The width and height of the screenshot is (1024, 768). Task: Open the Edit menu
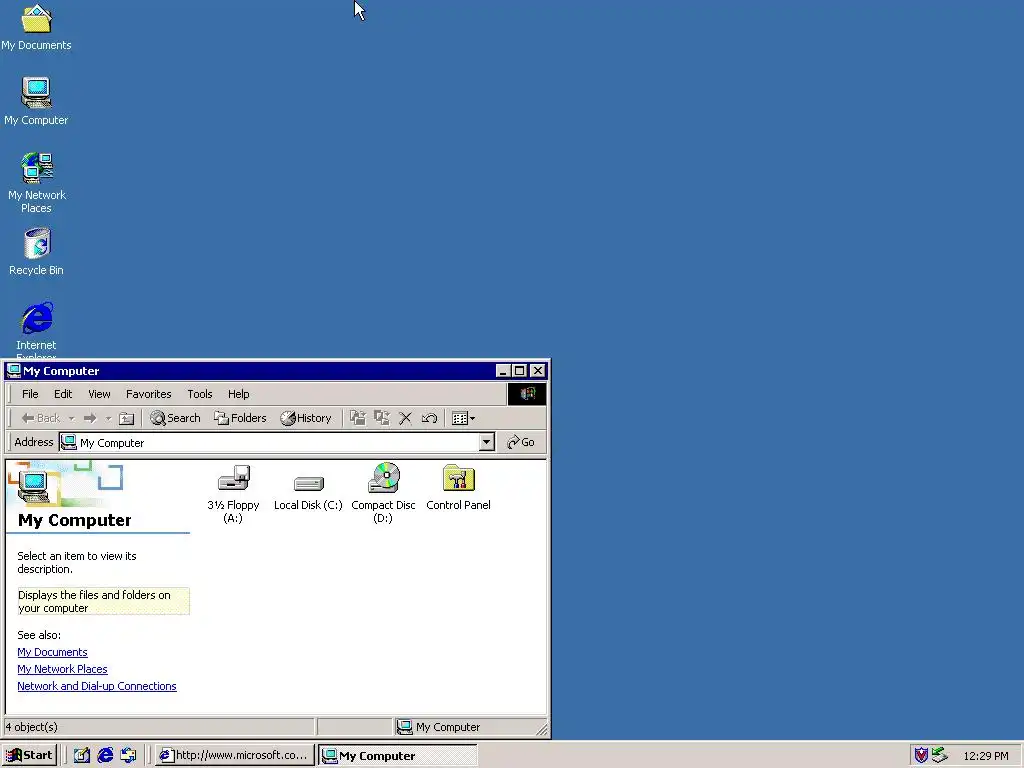click(x=63, y=394)
